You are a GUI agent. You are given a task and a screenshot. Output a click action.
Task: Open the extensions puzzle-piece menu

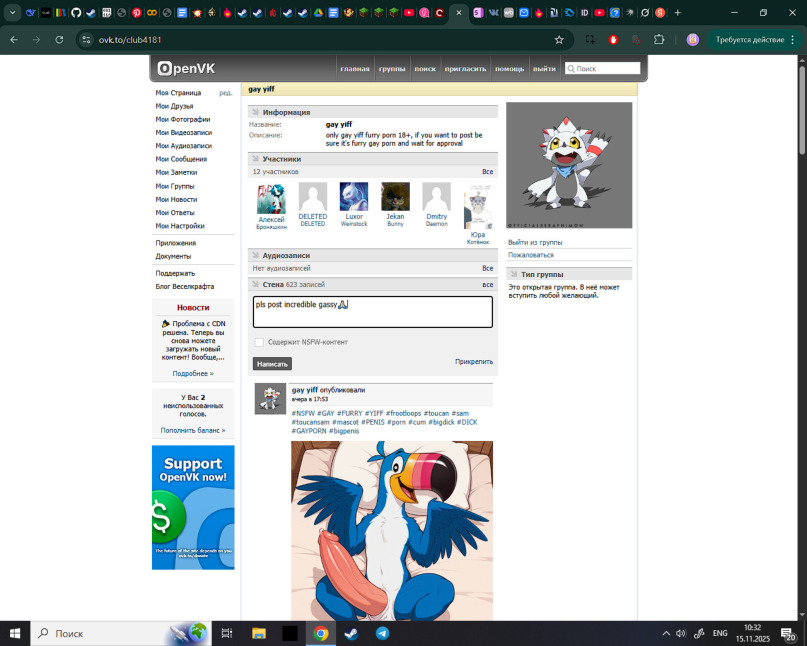(x=659, y=40)
